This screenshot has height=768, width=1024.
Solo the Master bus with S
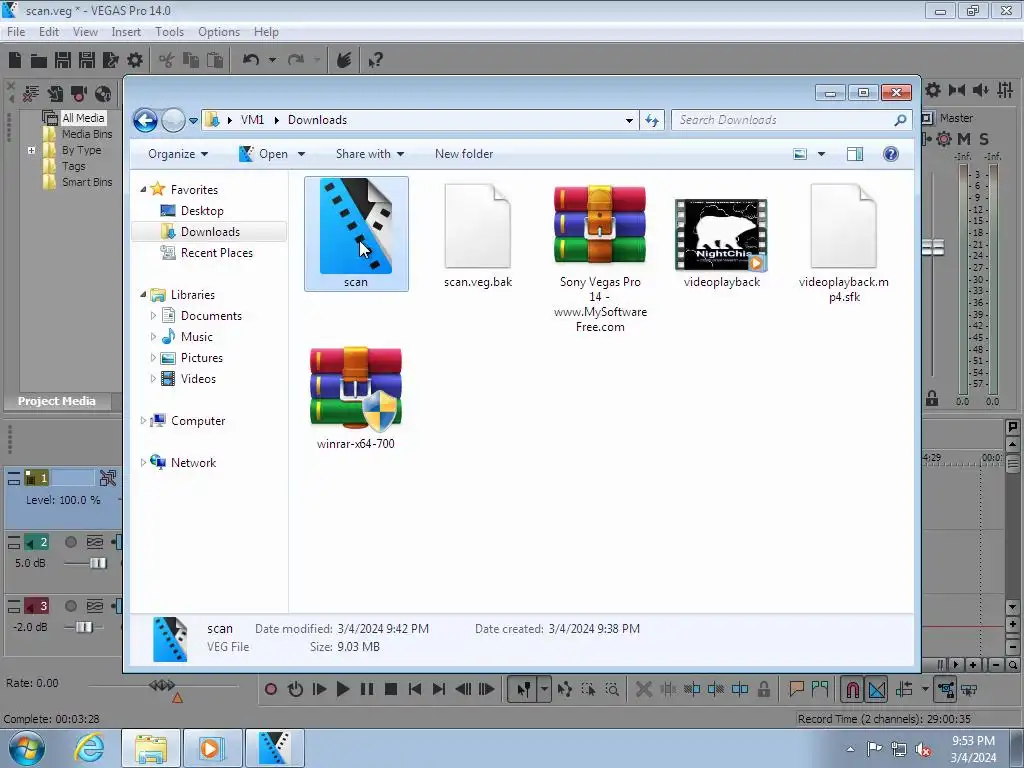pos(984,139)
